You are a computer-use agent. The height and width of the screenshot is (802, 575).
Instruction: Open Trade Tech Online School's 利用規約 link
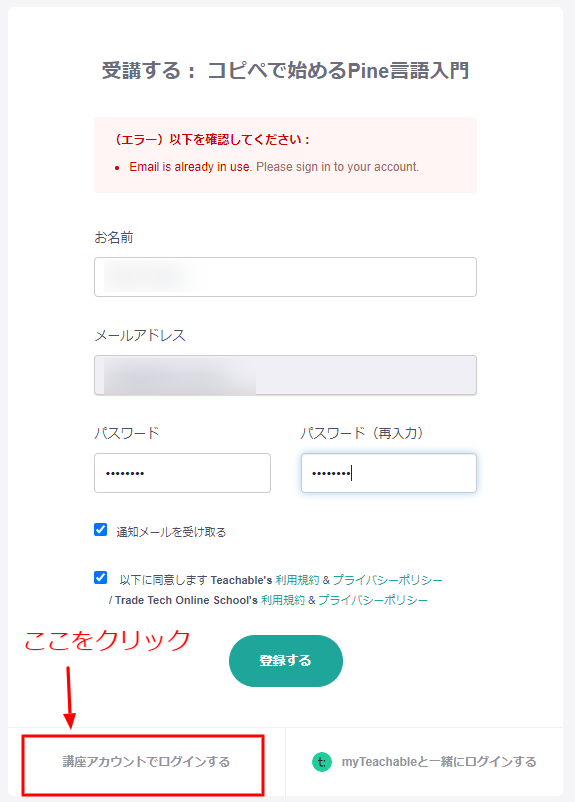(x=283, y=600)
